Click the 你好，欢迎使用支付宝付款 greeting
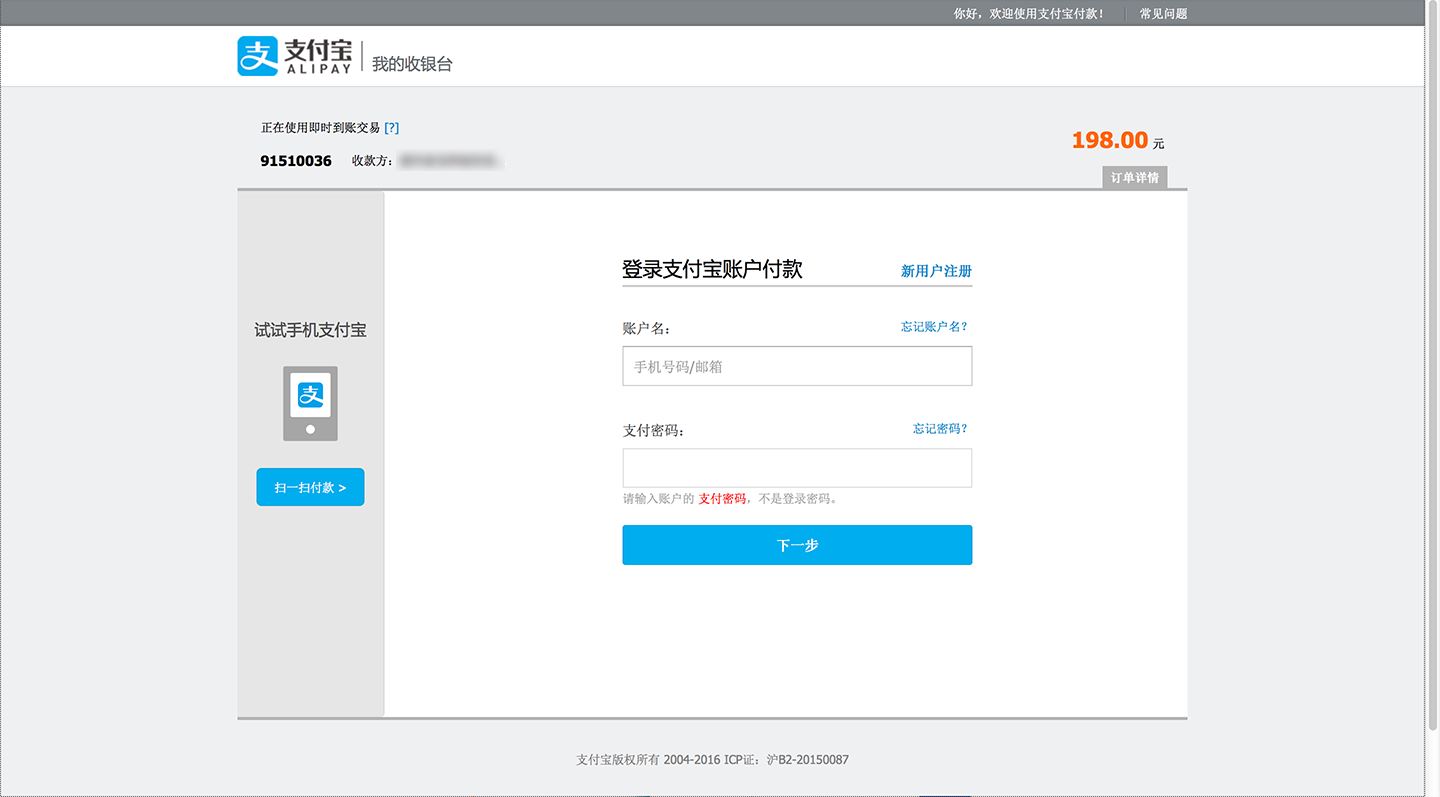The image size is (1440, 797). tap(1030, 13)
